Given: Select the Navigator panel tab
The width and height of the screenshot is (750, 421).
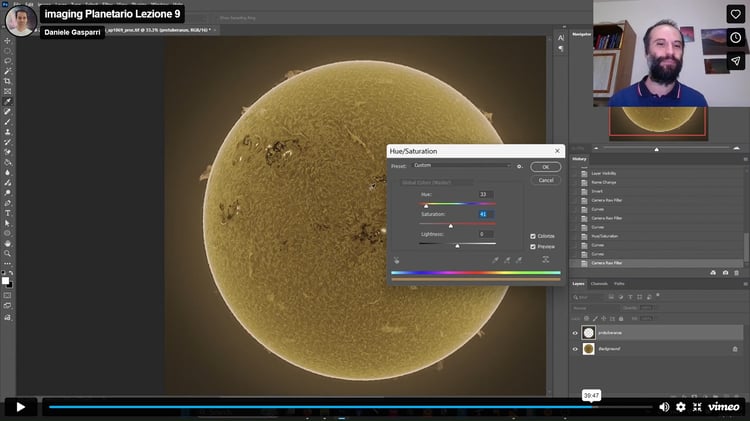Looking at the screenshot, I should point(582,34).
